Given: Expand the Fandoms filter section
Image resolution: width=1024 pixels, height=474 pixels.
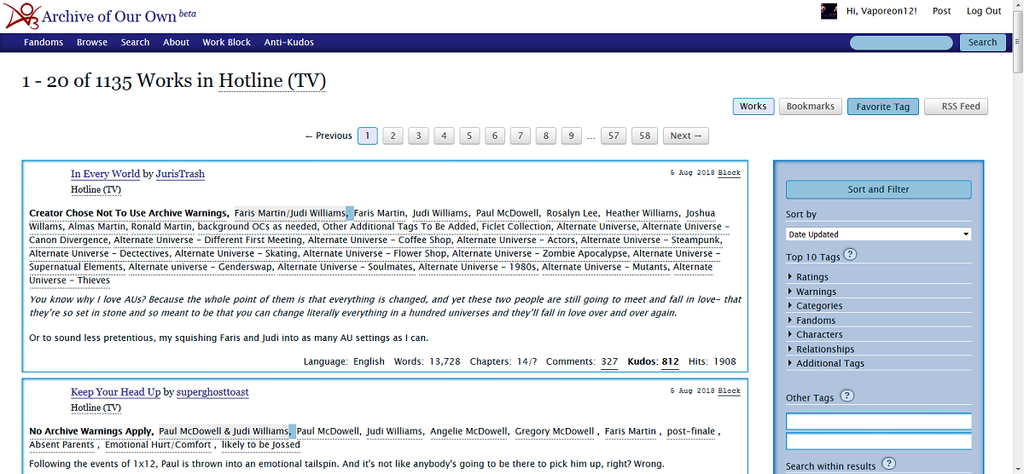Looking at the screenshot, I should [x=816, y=320].
